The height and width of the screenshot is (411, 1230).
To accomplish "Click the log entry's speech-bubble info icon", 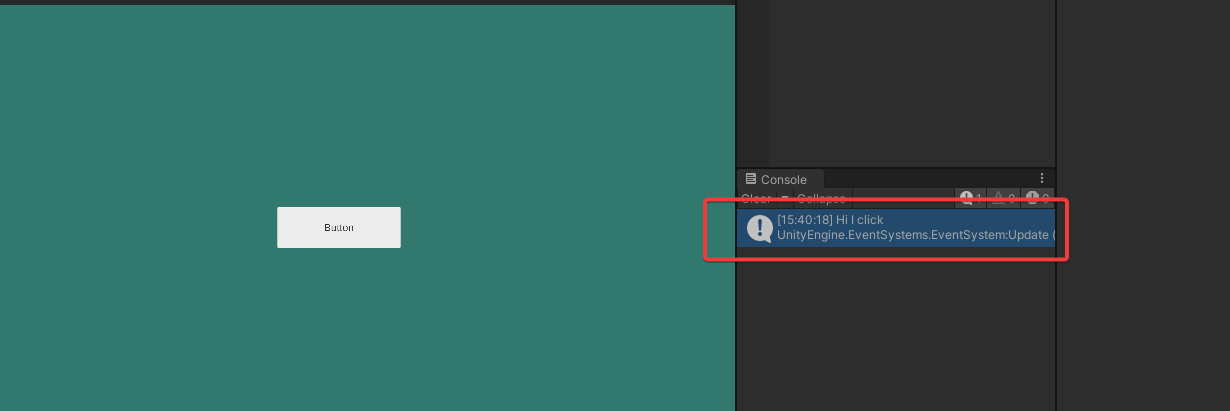I will (x=759, y=228).
